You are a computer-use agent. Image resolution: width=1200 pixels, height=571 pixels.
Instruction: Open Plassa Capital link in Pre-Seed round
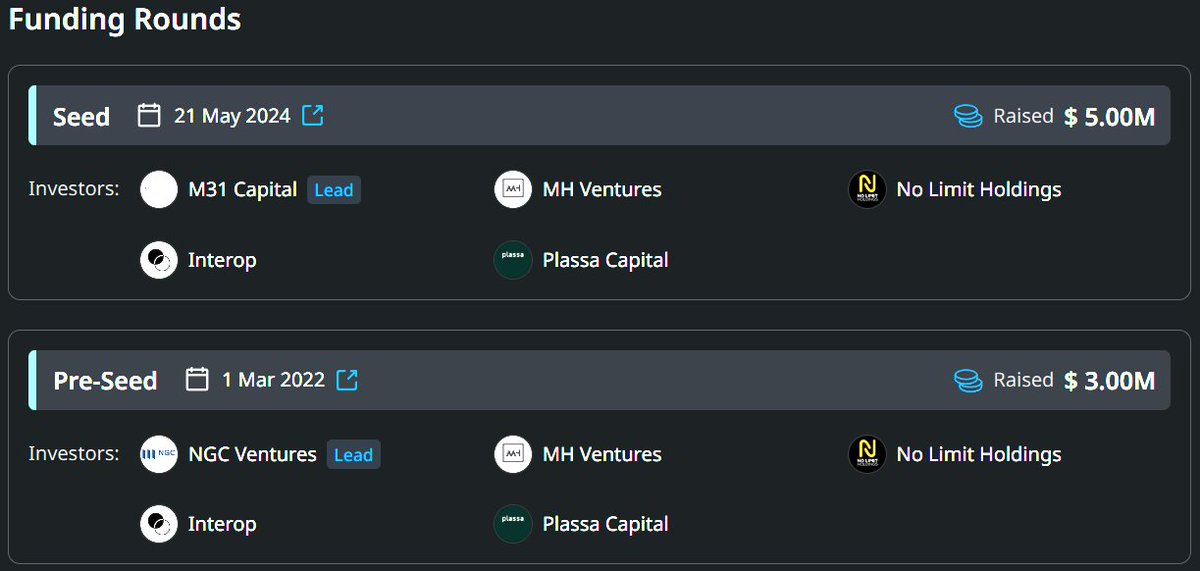click(605, 524)
